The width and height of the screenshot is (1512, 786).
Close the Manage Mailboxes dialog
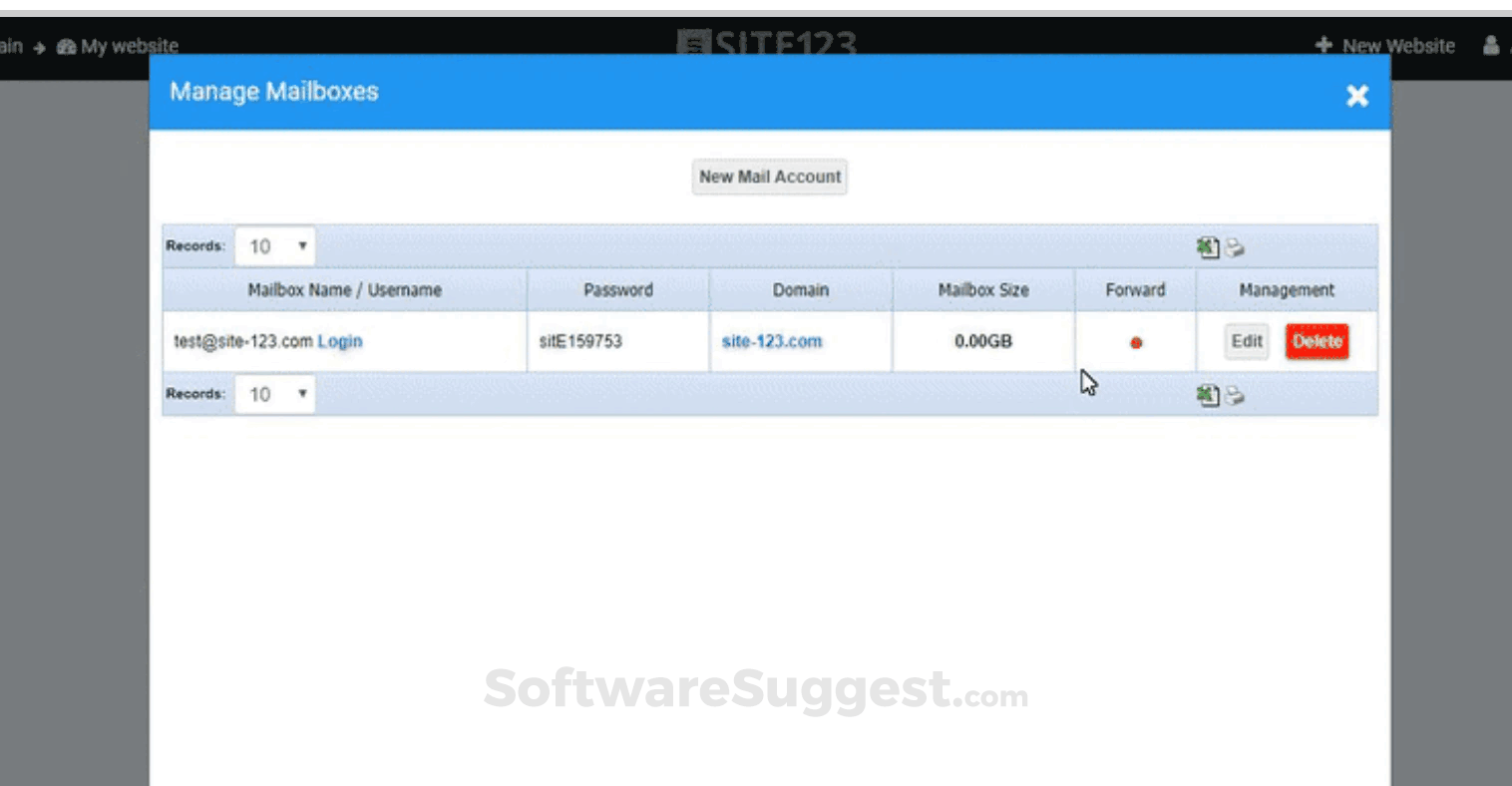click(1357, 96)
